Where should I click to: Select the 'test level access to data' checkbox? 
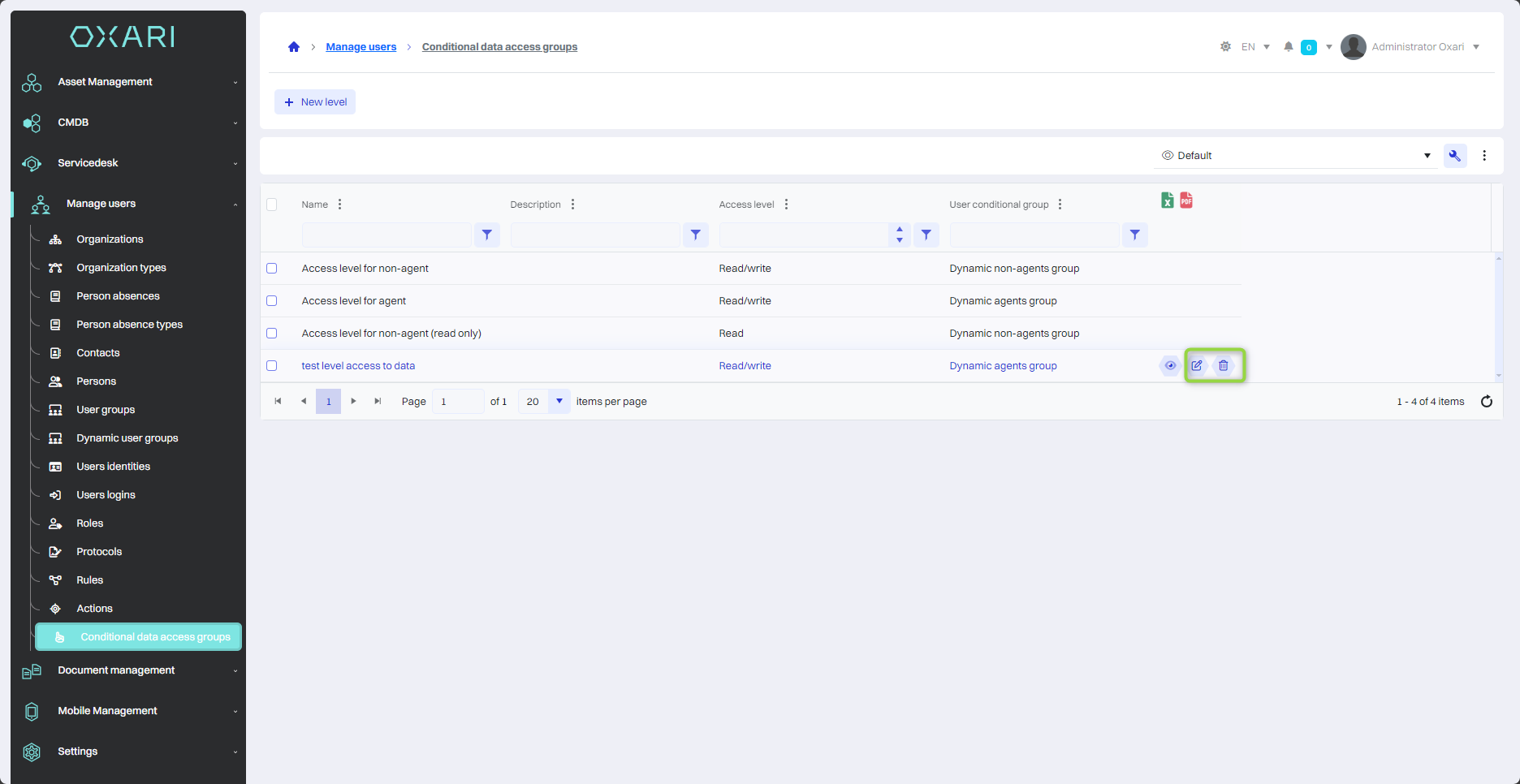[x=272, y=366]
